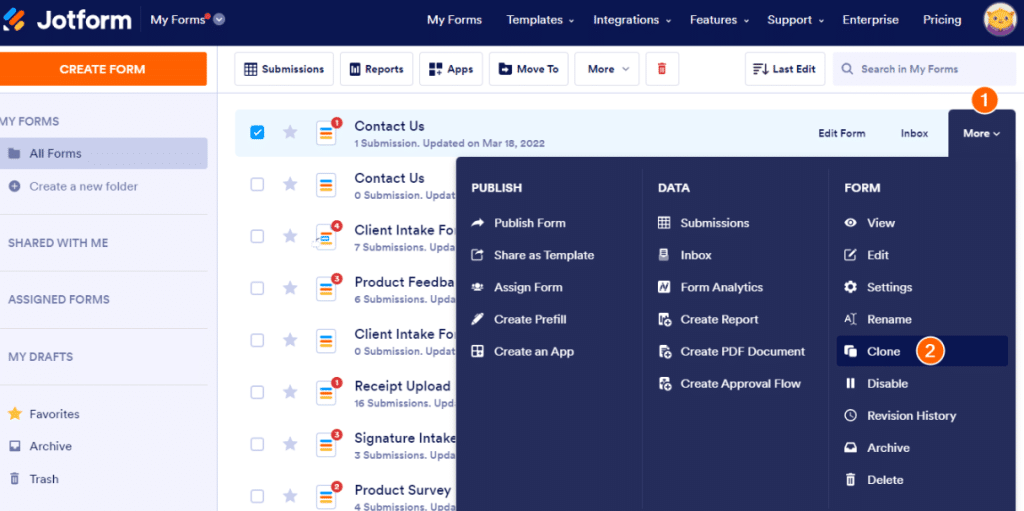Click the Assign Form people icon
This screenshot has height=511, width=1024.
(478, 287)
